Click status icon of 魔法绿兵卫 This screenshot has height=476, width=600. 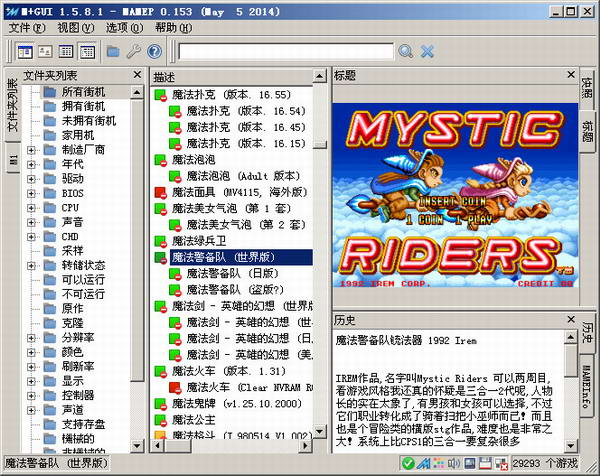point(160,241)
